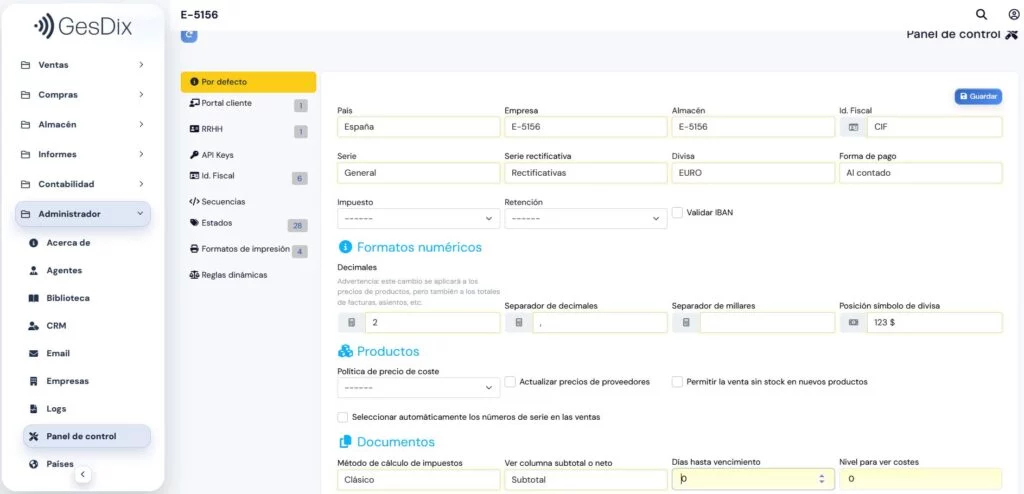Open the Reglas dinámicas tab
1024x494 pixels.
pos(248,275)
